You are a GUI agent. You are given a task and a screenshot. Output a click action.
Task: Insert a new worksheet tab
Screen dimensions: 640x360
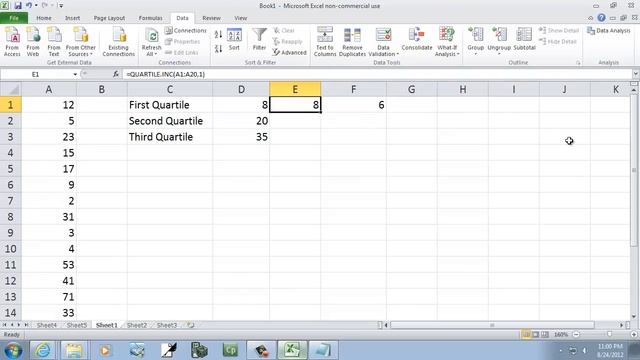(191, 325)
